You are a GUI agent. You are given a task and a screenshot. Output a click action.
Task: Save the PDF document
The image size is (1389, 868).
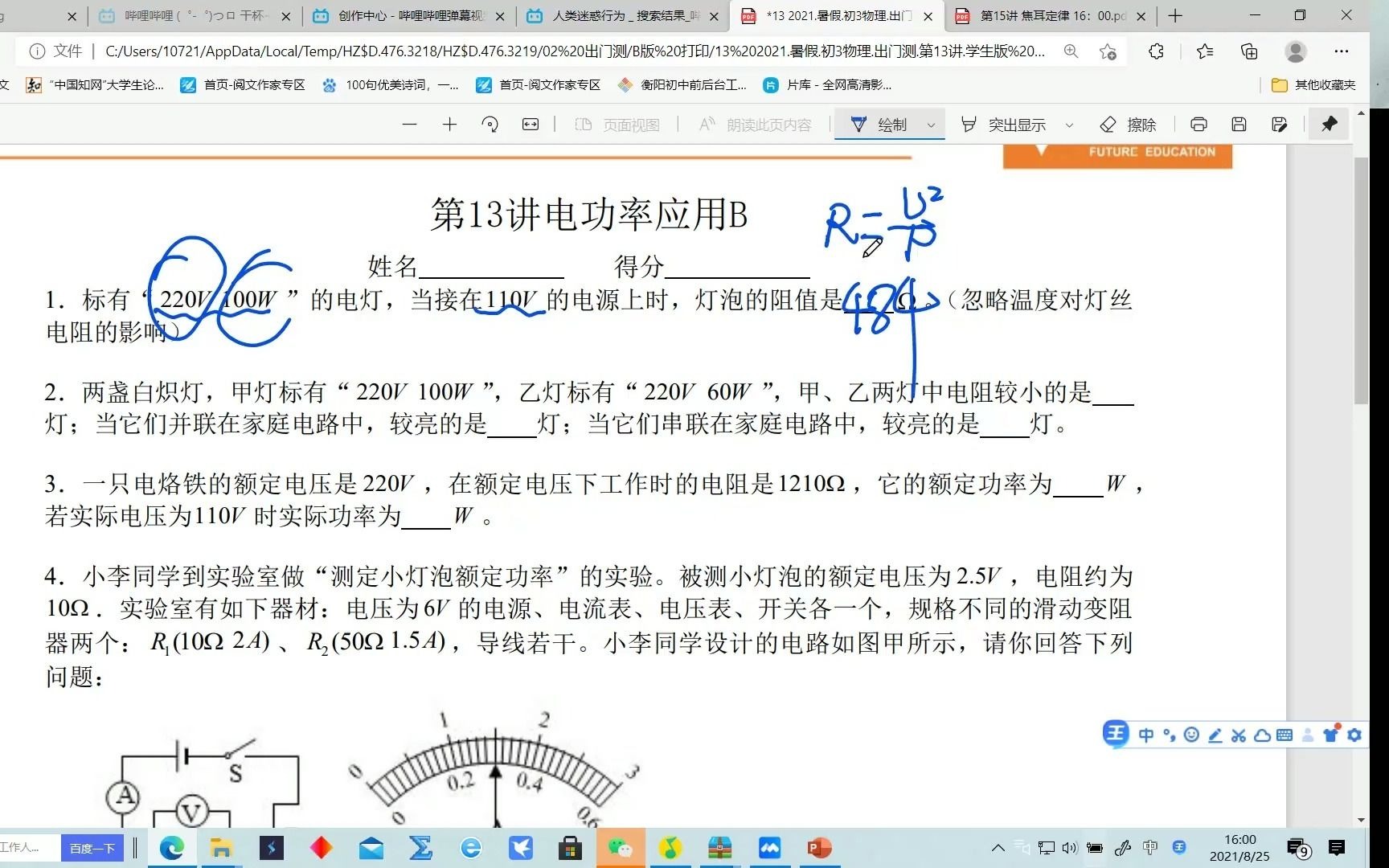click(x=1239, y=125)
